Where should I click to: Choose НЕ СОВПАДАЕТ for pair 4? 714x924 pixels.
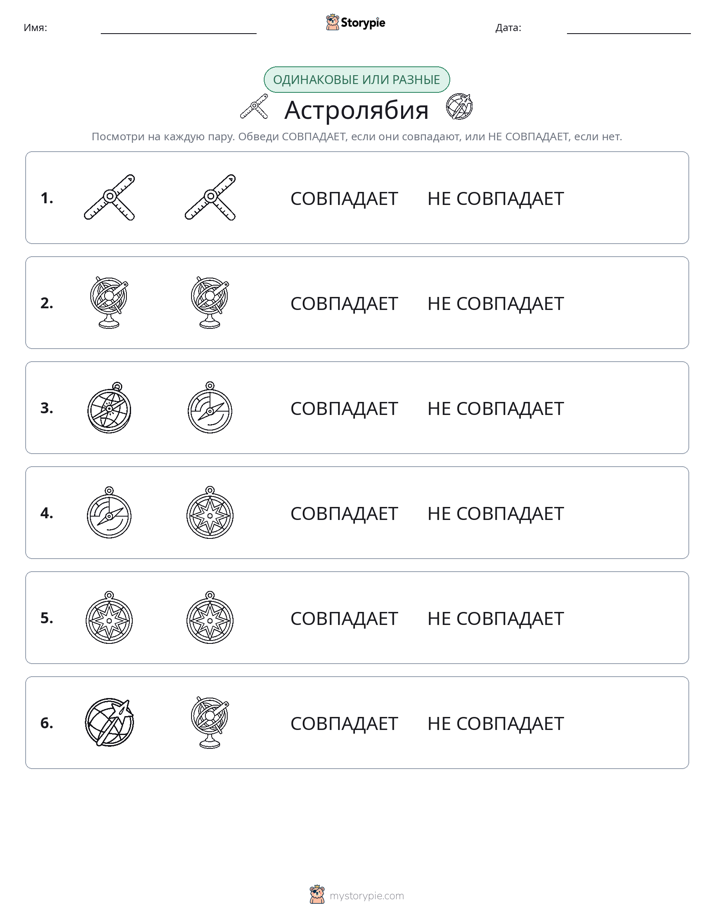coord(495,513)
